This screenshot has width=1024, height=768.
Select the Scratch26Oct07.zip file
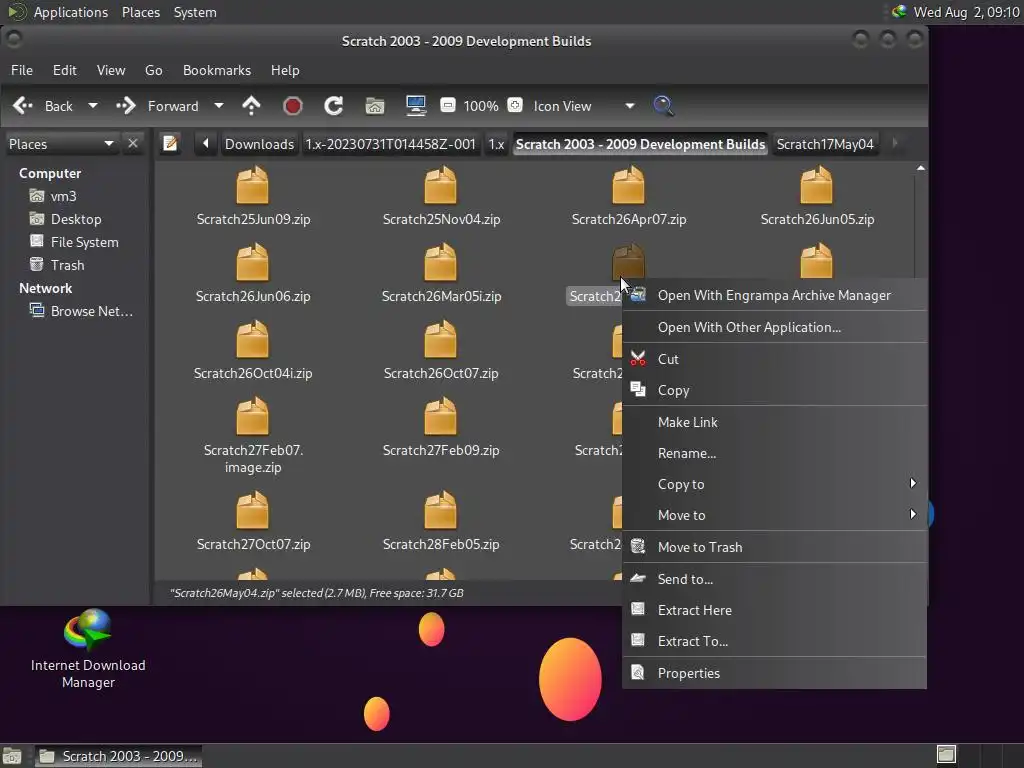(x=441, y=351)
